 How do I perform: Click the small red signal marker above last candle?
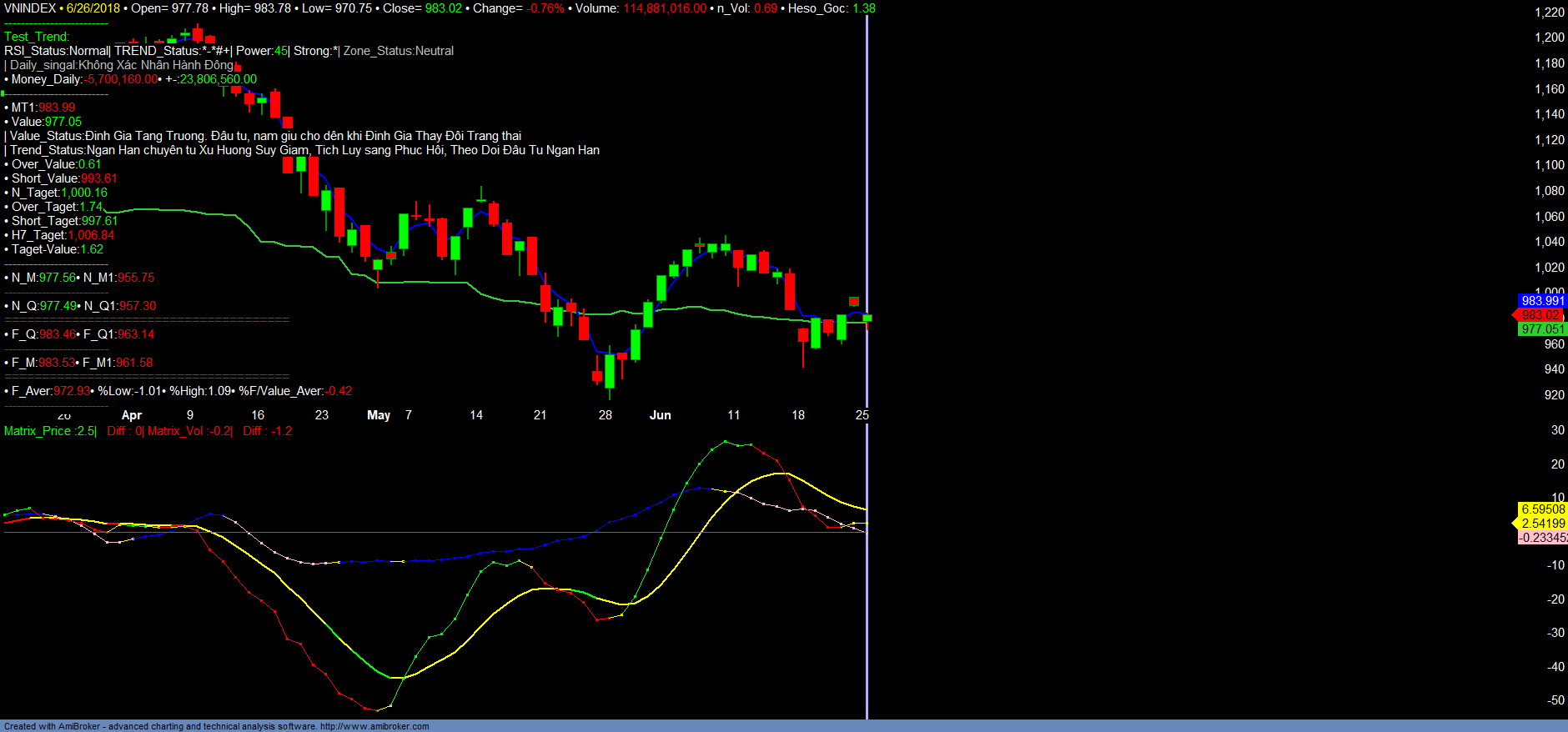[854, 301]
